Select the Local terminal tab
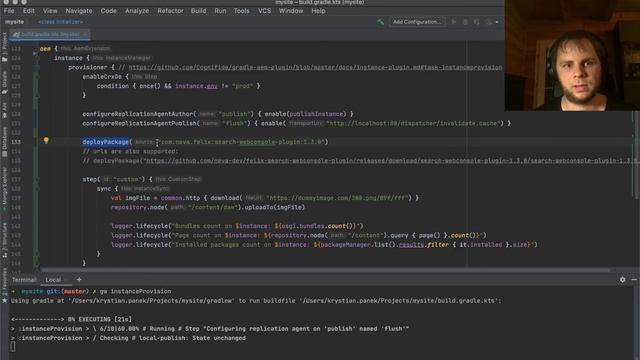640x360 pixels. [x=53, y=280]
